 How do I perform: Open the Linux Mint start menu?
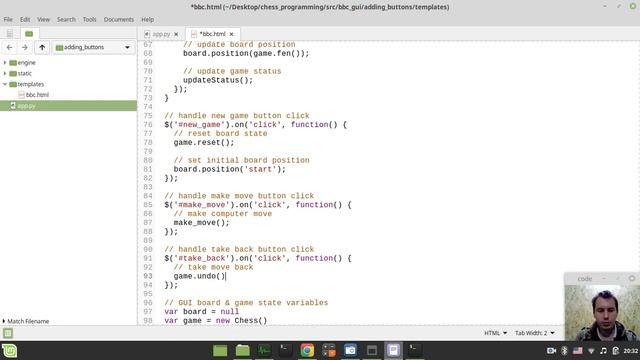coord(9,351)
